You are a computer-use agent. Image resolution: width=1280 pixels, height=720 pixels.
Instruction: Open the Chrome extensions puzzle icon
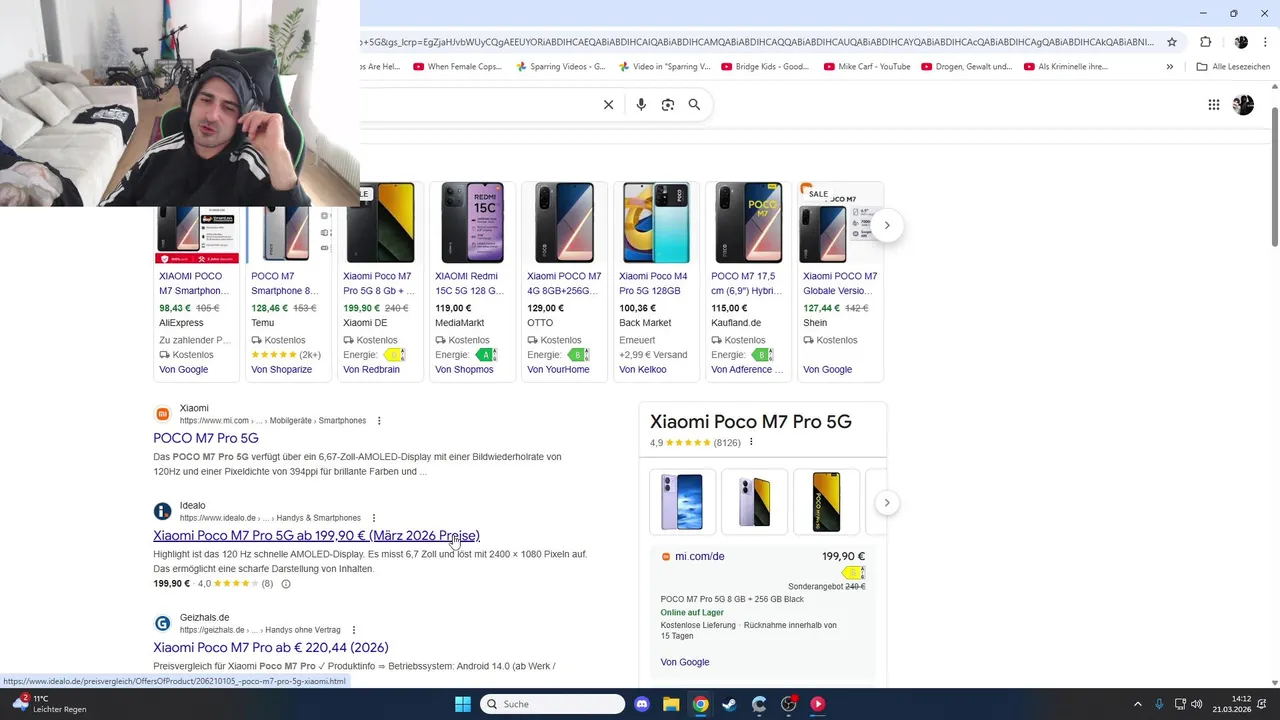coord(1205,42)
